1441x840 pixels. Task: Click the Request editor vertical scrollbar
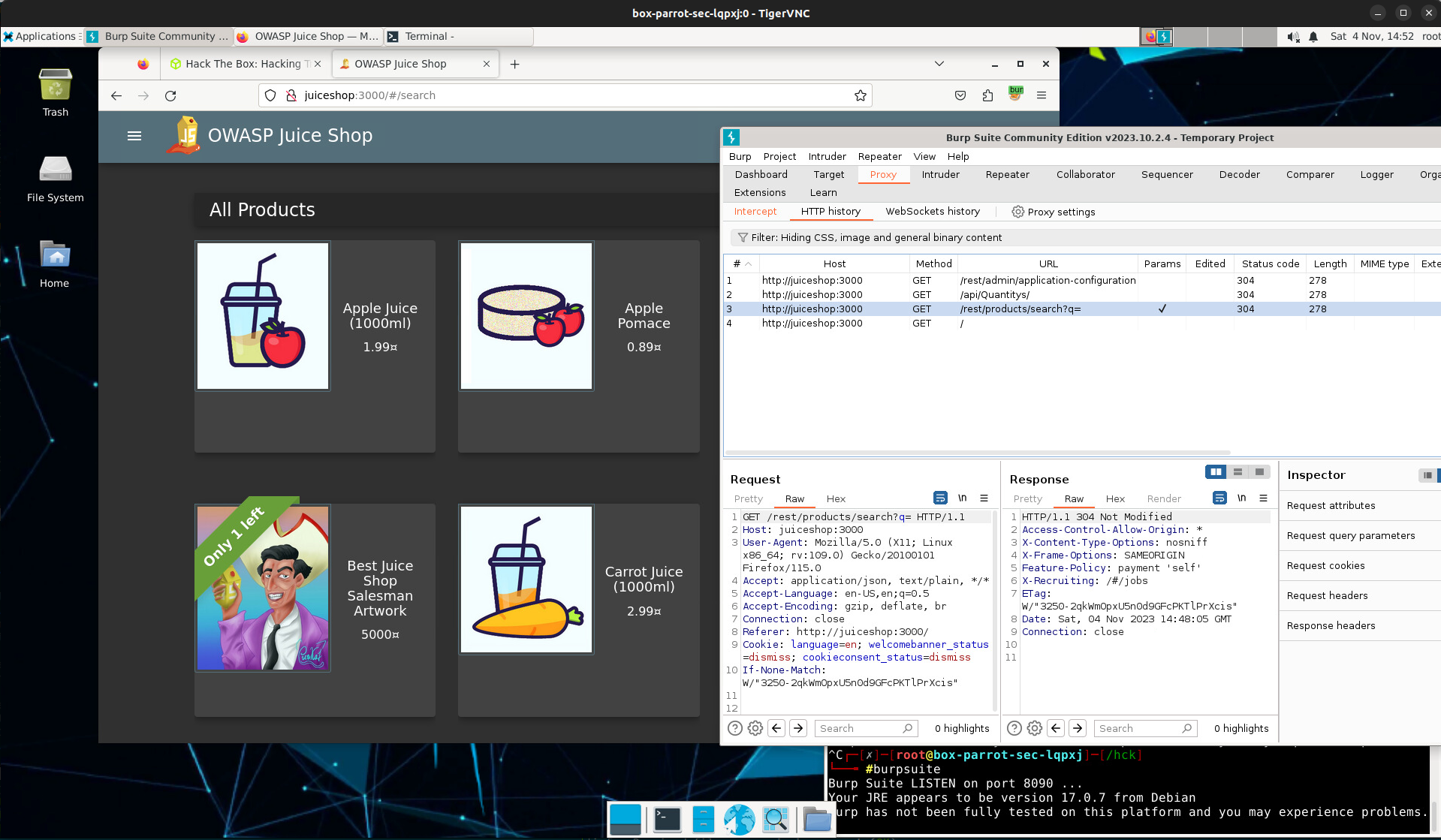[x=995, y=611]
